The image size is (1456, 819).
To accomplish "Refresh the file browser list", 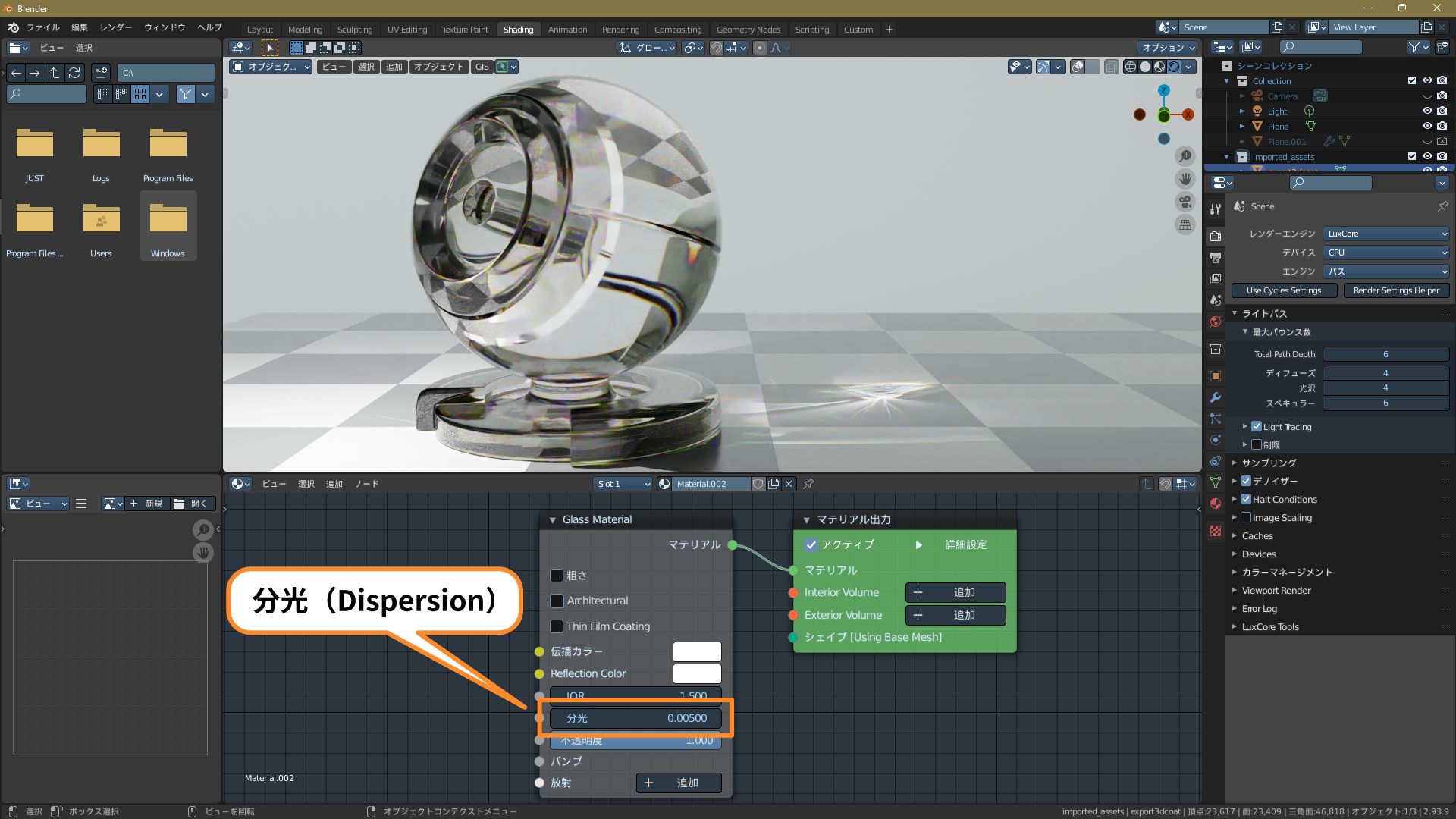I will 74,73.
